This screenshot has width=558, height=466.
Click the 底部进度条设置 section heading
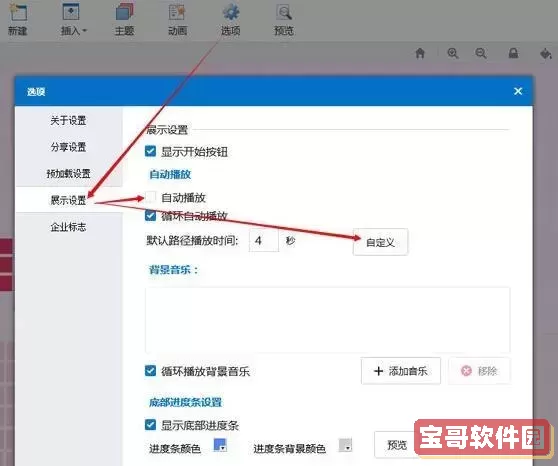tap(185, 402)
